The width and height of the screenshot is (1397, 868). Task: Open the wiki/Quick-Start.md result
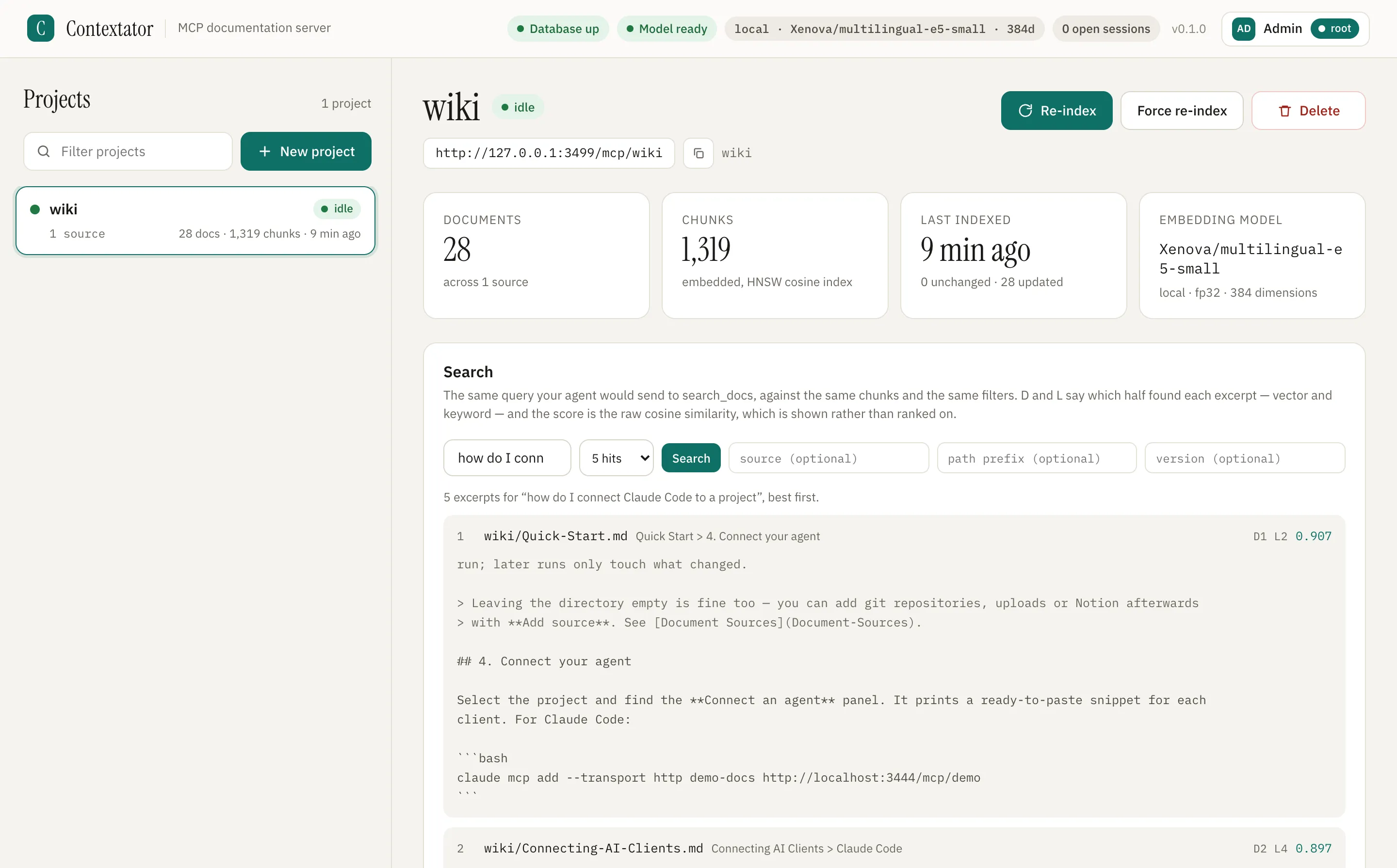pos(555,536)
